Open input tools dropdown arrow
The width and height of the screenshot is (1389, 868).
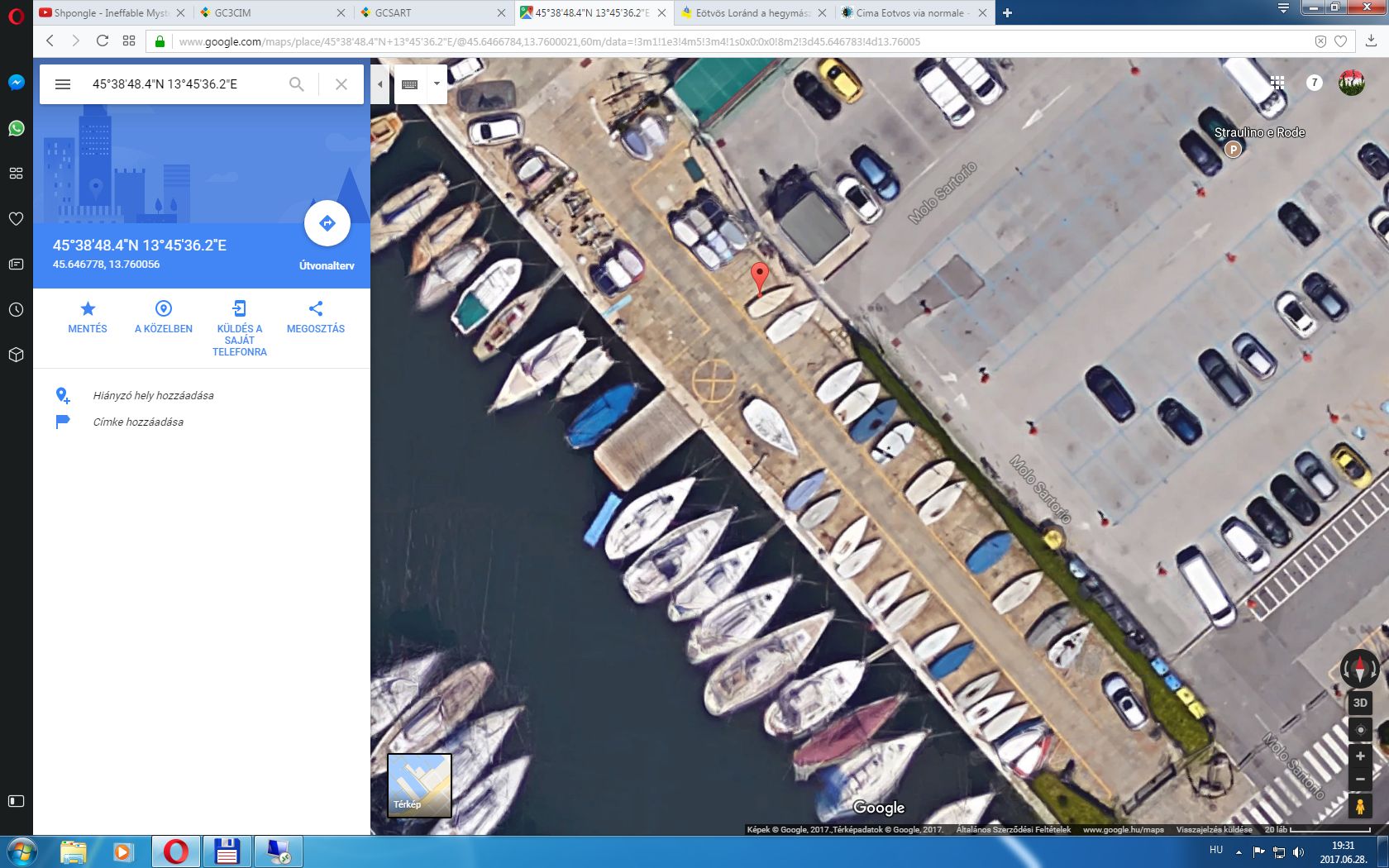click(x=437, y=84)
